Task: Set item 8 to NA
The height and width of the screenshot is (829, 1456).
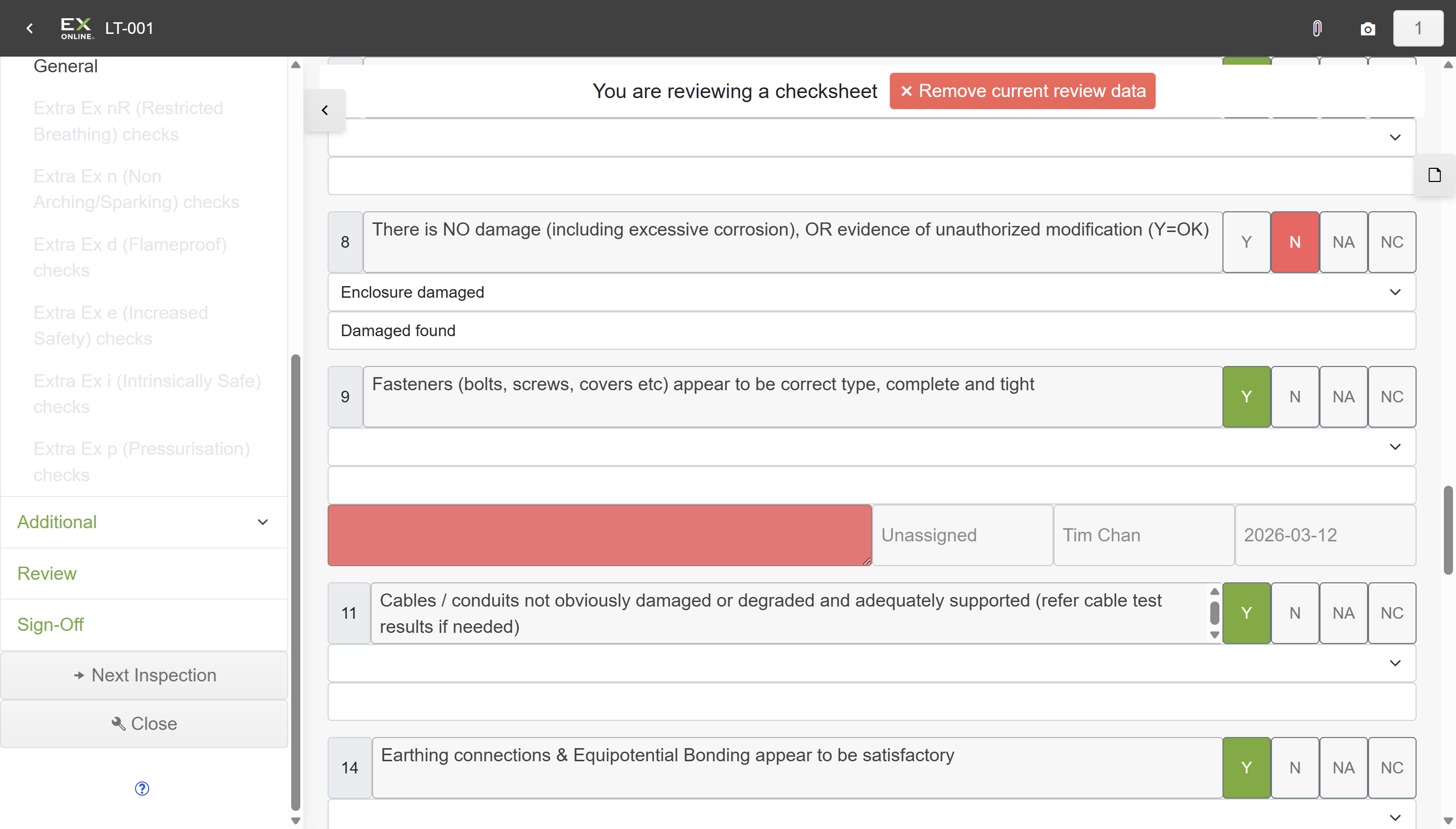Action: 1343,242
